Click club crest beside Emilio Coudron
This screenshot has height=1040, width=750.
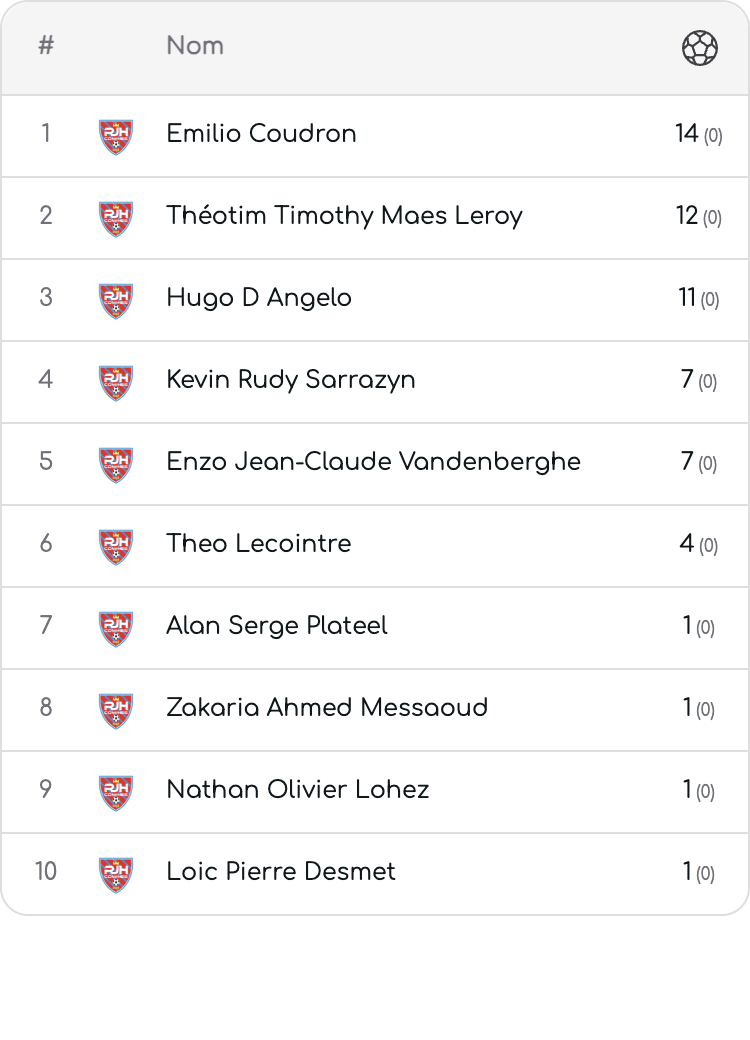pos(116,137)
